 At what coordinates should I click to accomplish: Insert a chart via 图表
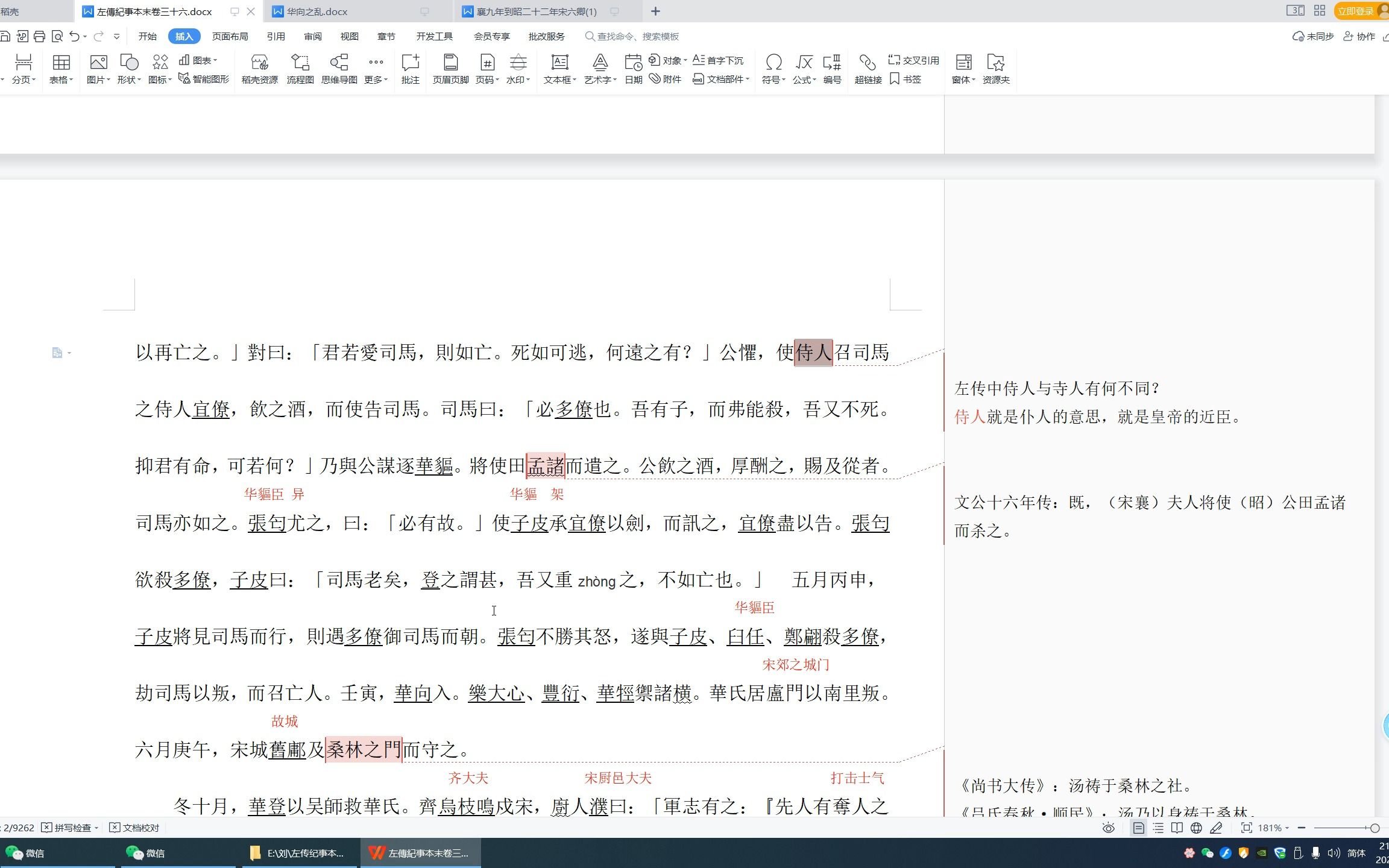(198, 60)
